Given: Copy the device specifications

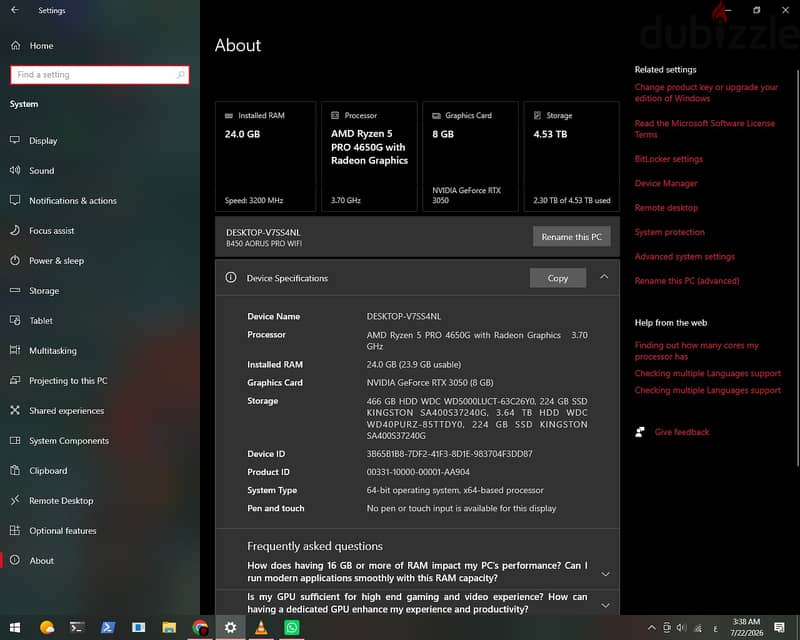Looking at the screenshot, I should [x=558, y=278].
